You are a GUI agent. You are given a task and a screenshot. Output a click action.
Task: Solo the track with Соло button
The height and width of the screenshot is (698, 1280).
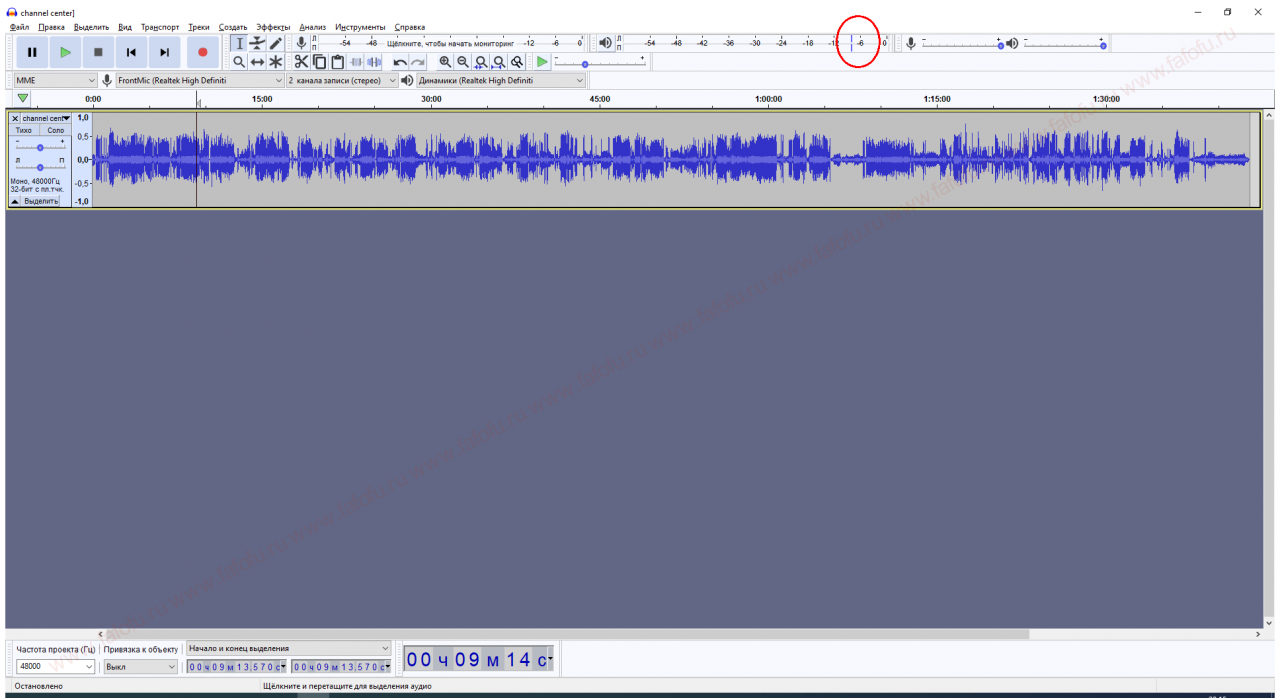(x=55, y=131)
